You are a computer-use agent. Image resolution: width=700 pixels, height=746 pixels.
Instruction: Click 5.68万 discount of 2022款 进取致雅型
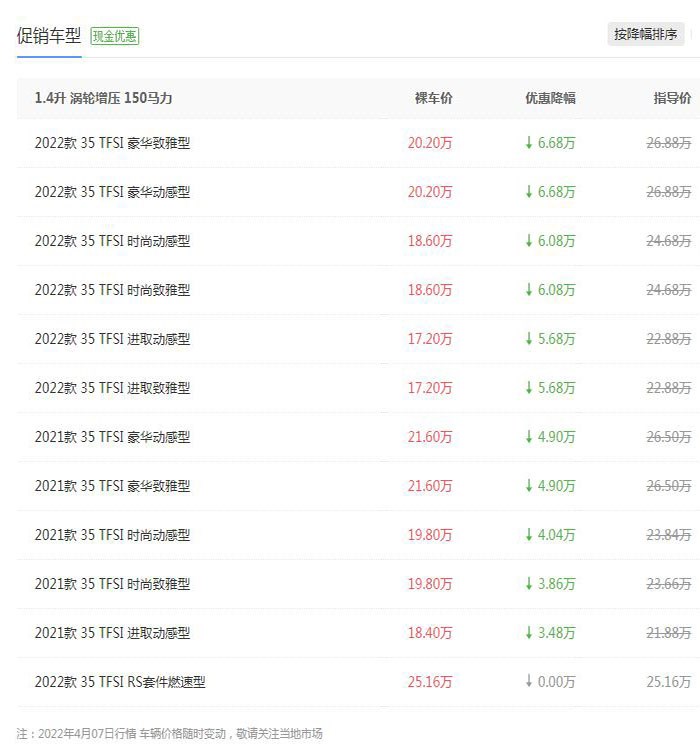click(x=550, y=388)
